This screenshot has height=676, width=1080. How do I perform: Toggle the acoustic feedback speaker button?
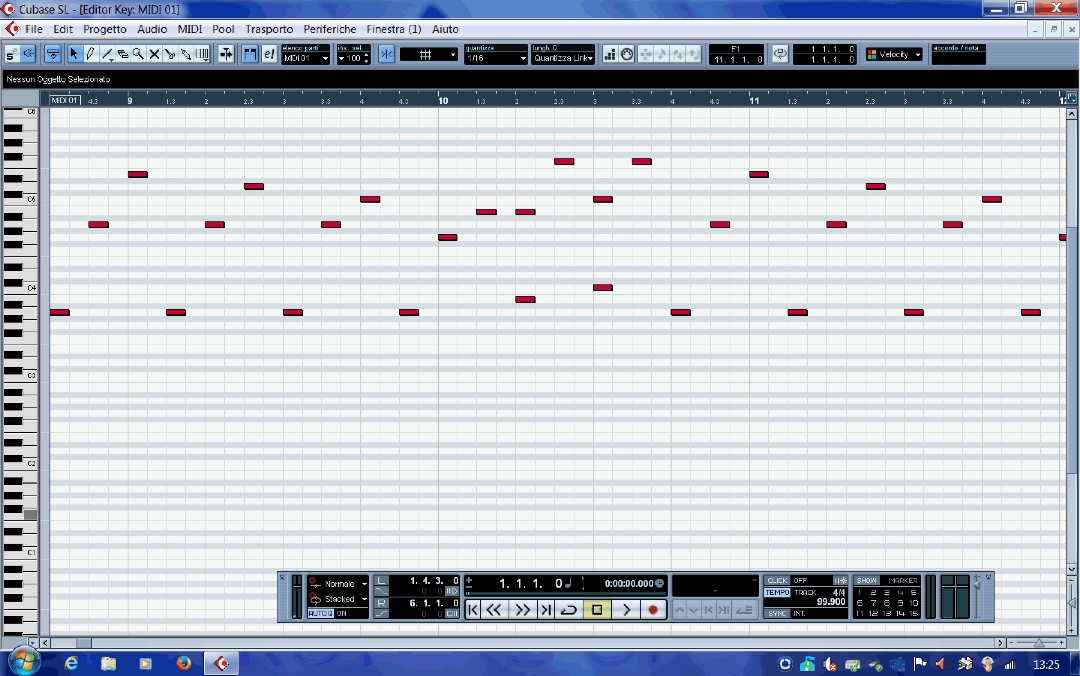point(28,54)
